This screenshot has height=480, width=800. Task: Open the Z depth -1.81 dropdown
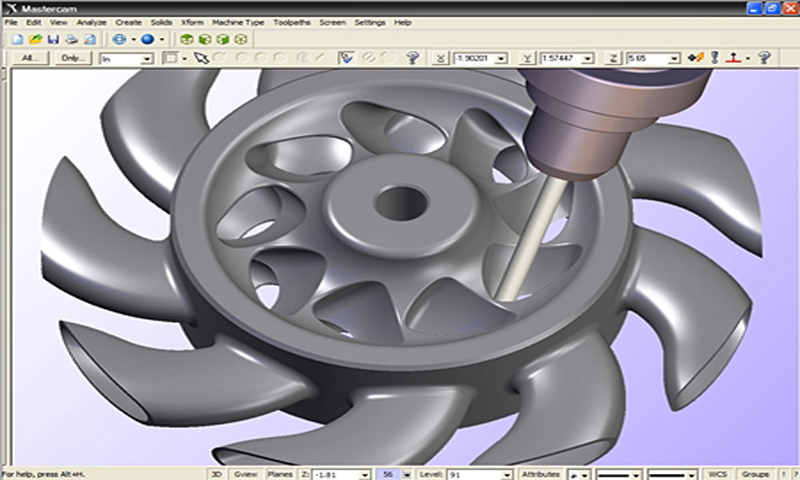(x=364, y=475)
